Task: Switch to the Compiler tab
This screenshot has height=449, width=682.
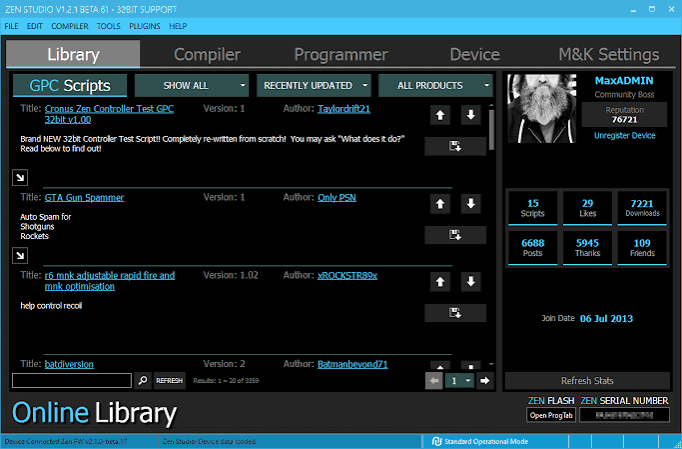Action: tap(207, 54)
